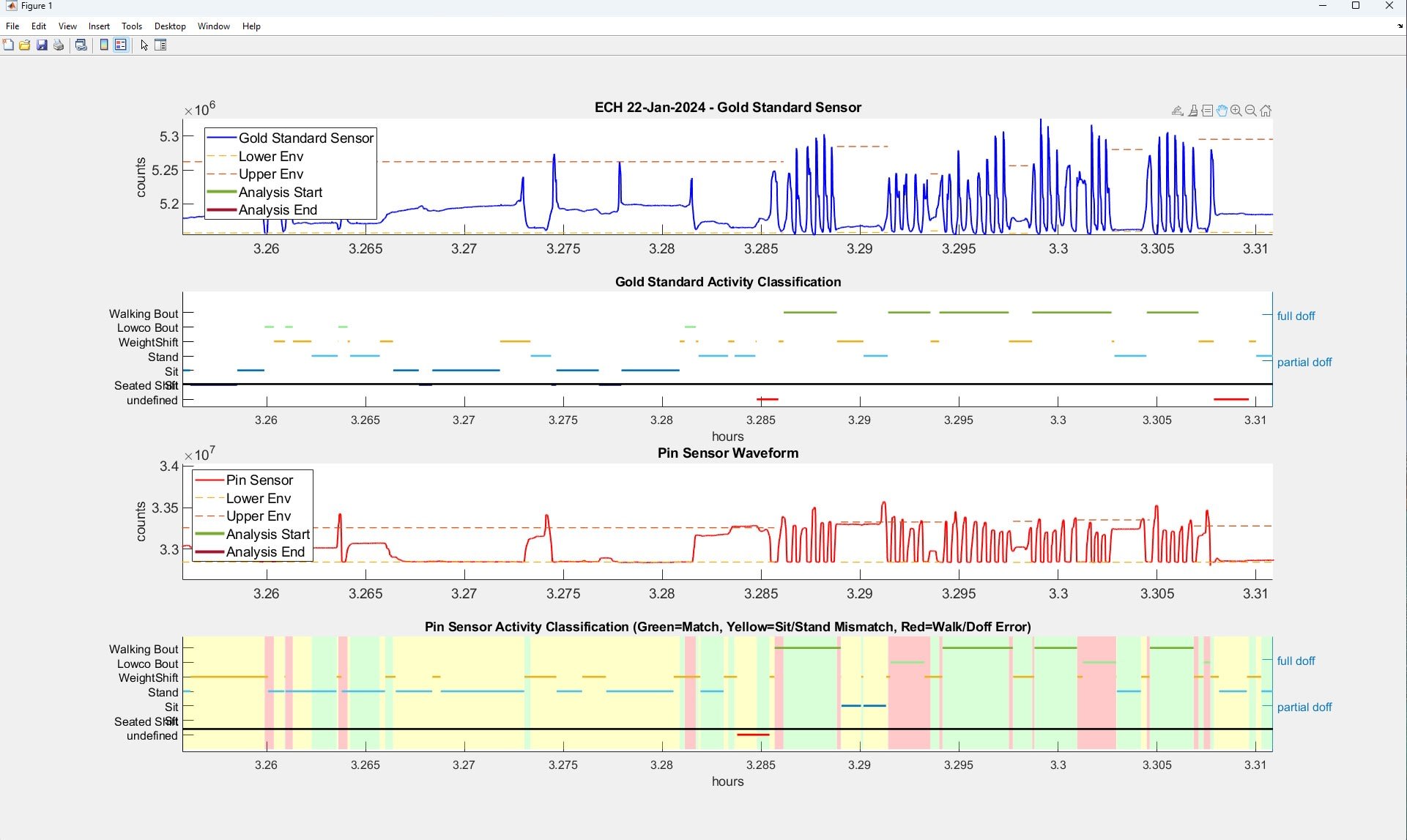
Task: Click 'Walking Bout' label in Gold Standard plot
Action: tap(144, 314)
